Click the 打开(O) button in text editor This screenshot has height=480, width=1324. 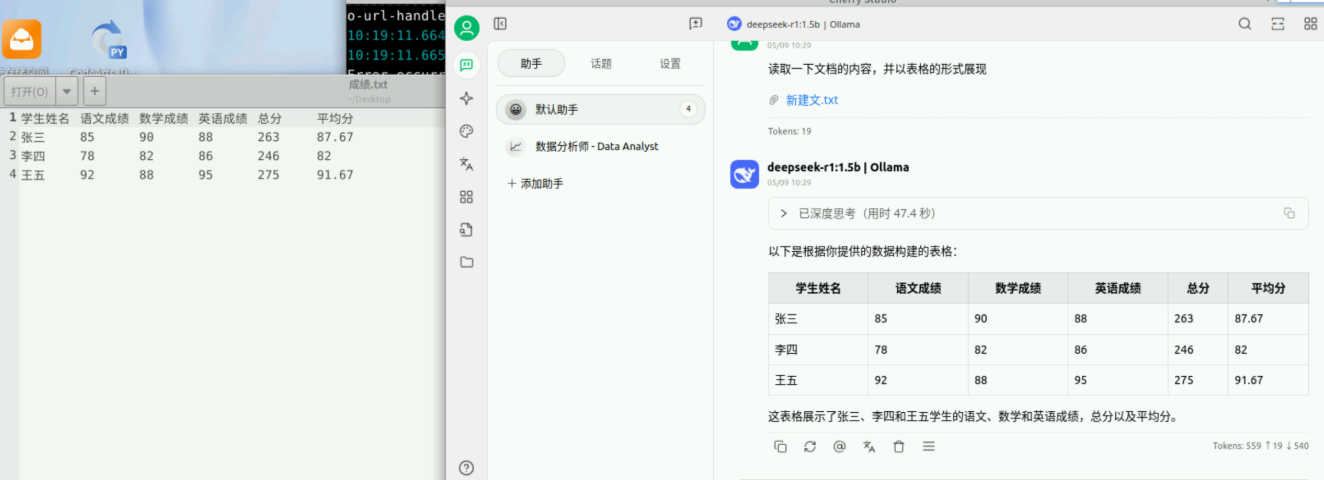click(x=28, y=92)
